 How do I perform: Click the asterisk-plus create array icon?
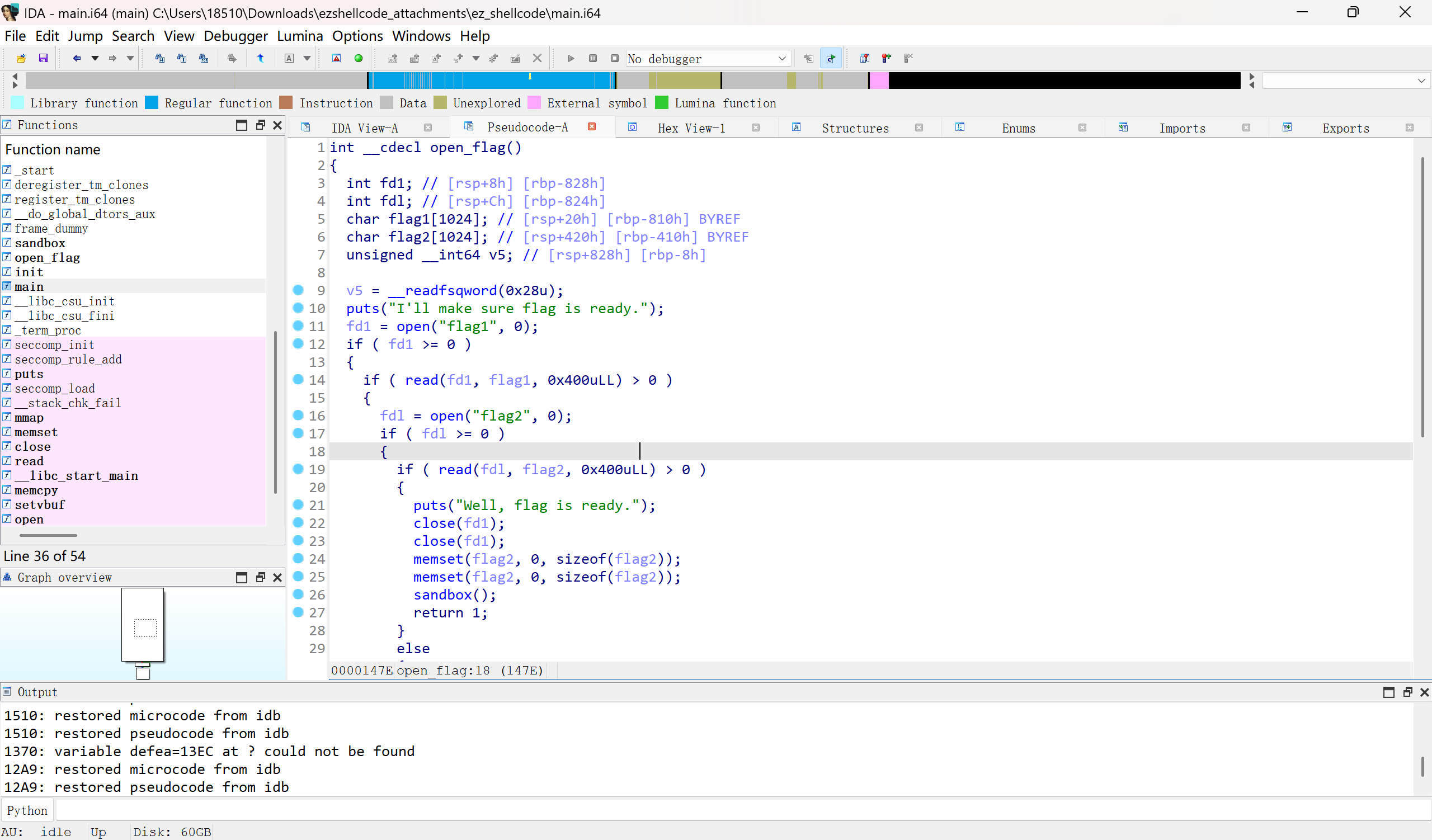coord(493,58)
